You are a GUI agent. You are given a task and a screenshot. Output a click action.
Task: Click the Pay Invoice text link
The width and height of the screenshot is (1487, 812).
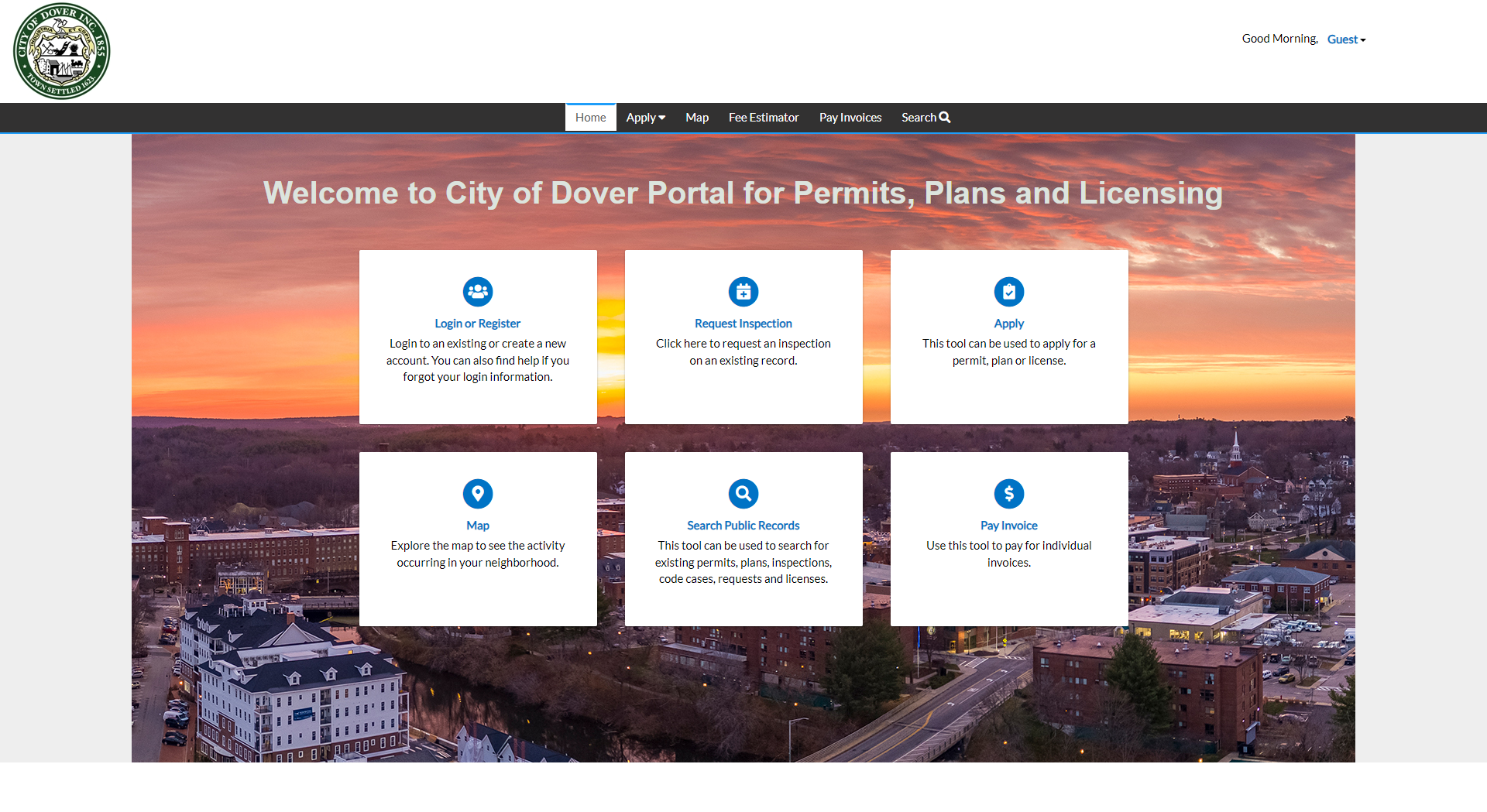pos(1009,526)
